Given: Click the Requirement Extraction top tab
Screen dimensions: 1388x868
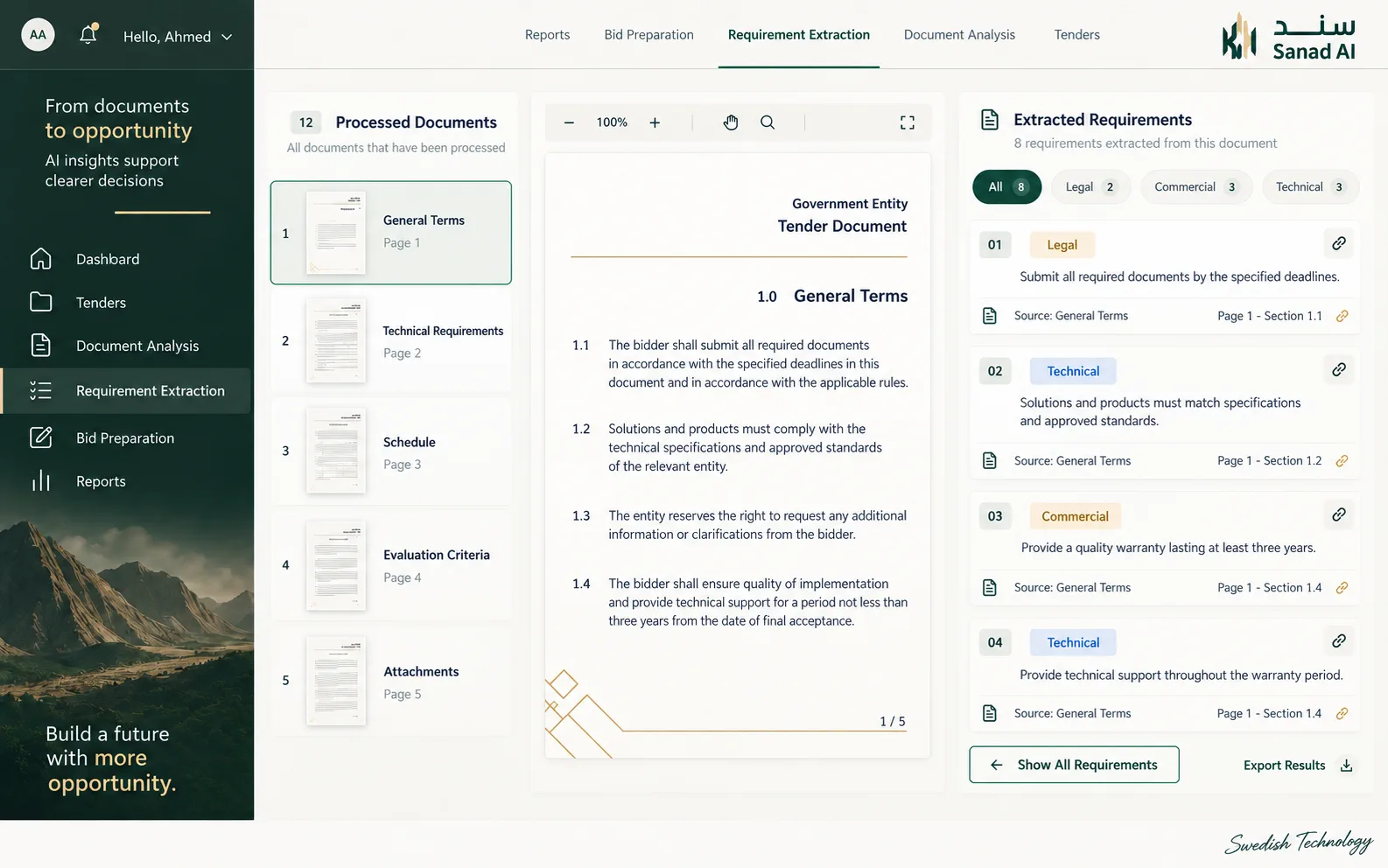Looking at the screenshot, I should [799, 35].
